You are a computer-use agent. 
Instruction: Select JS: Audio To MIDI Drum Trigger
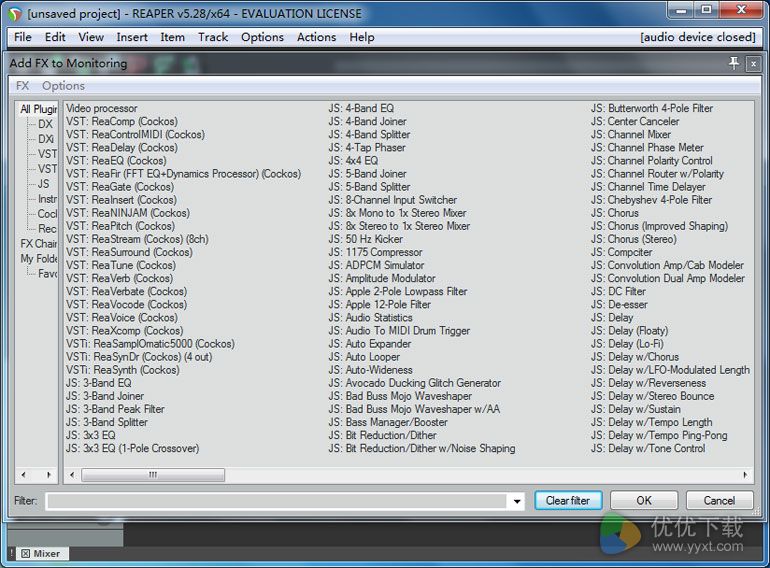[399, 330]
